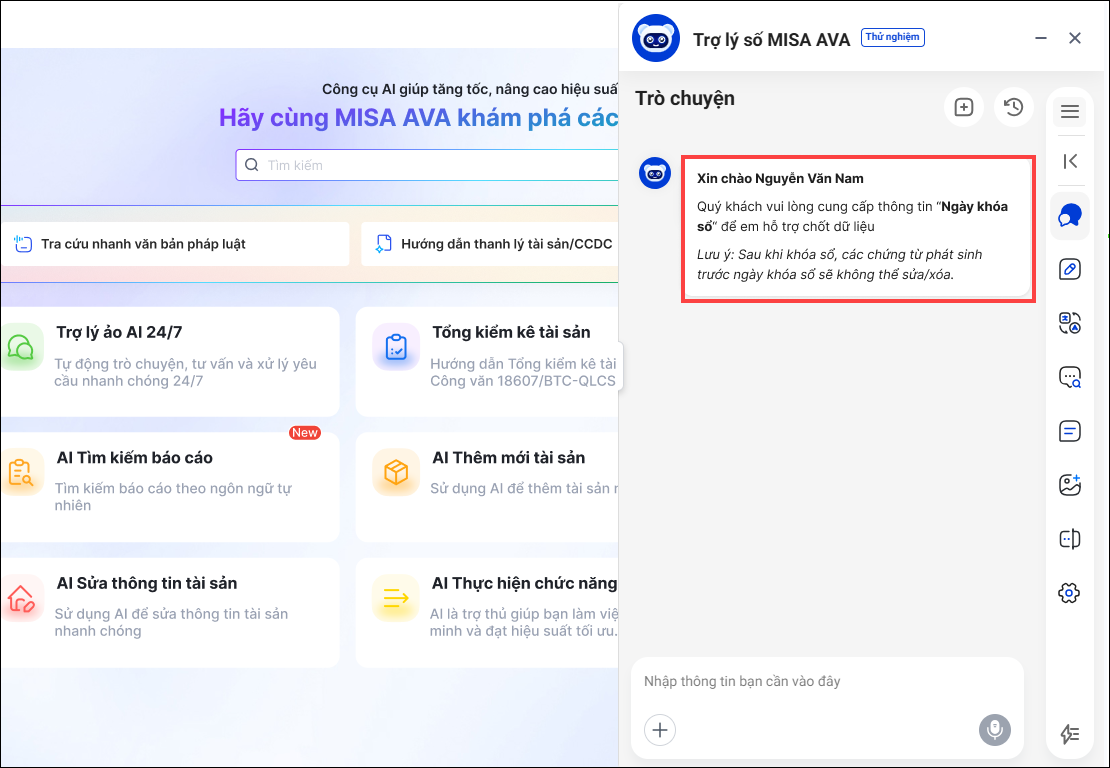Click the panel collapse handle on left edge
1110x768 pixels.
click(620, 366)
